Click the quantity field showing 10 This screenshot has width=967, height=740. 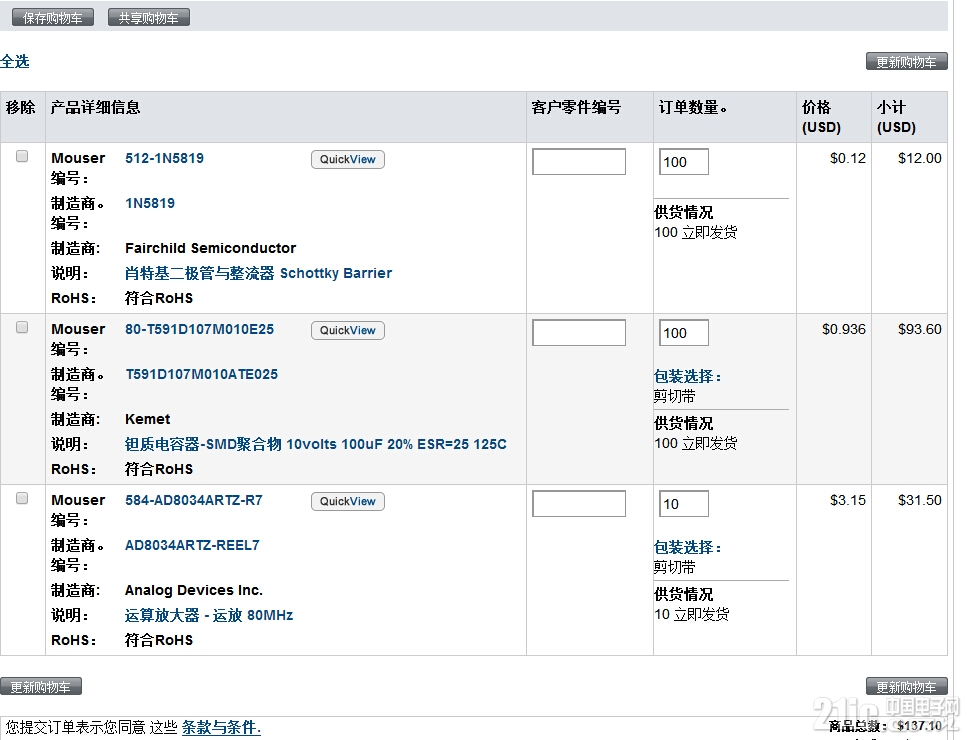click(684, 503)
